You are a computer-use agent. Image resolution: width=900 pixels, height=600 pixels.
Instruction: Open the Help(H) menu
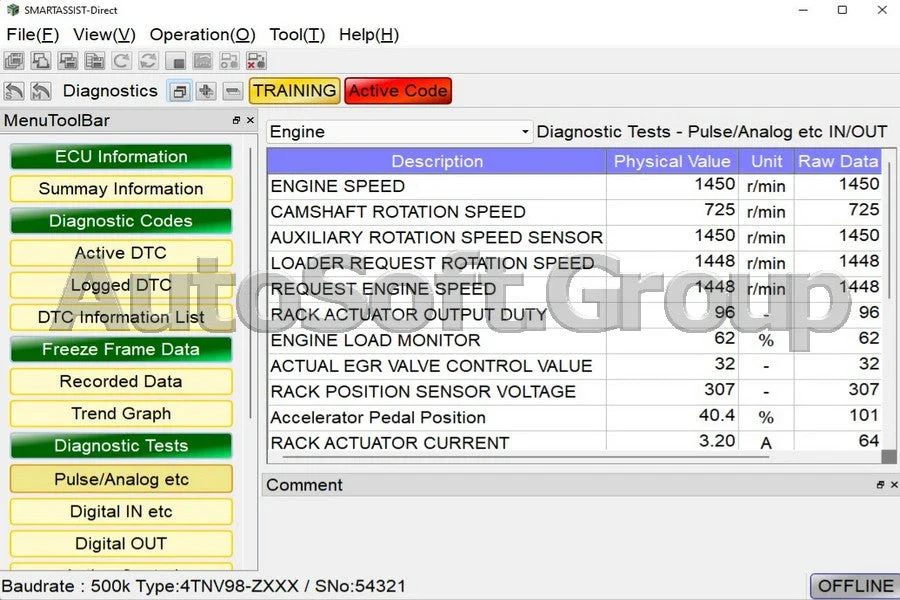coord(368,34)
